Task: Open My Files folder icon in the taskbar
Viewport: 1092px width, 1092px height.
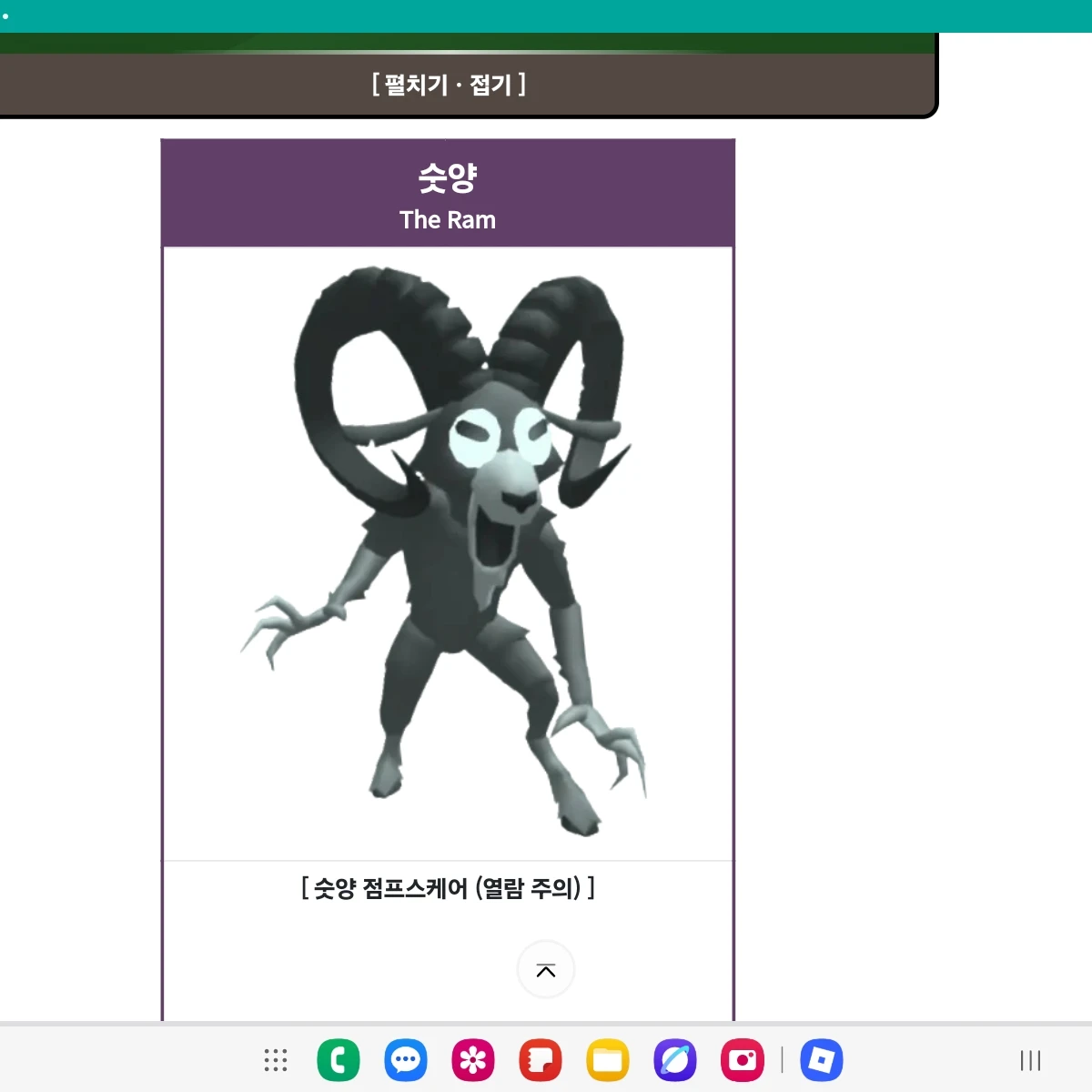Action: click(x=607, y=1060)
